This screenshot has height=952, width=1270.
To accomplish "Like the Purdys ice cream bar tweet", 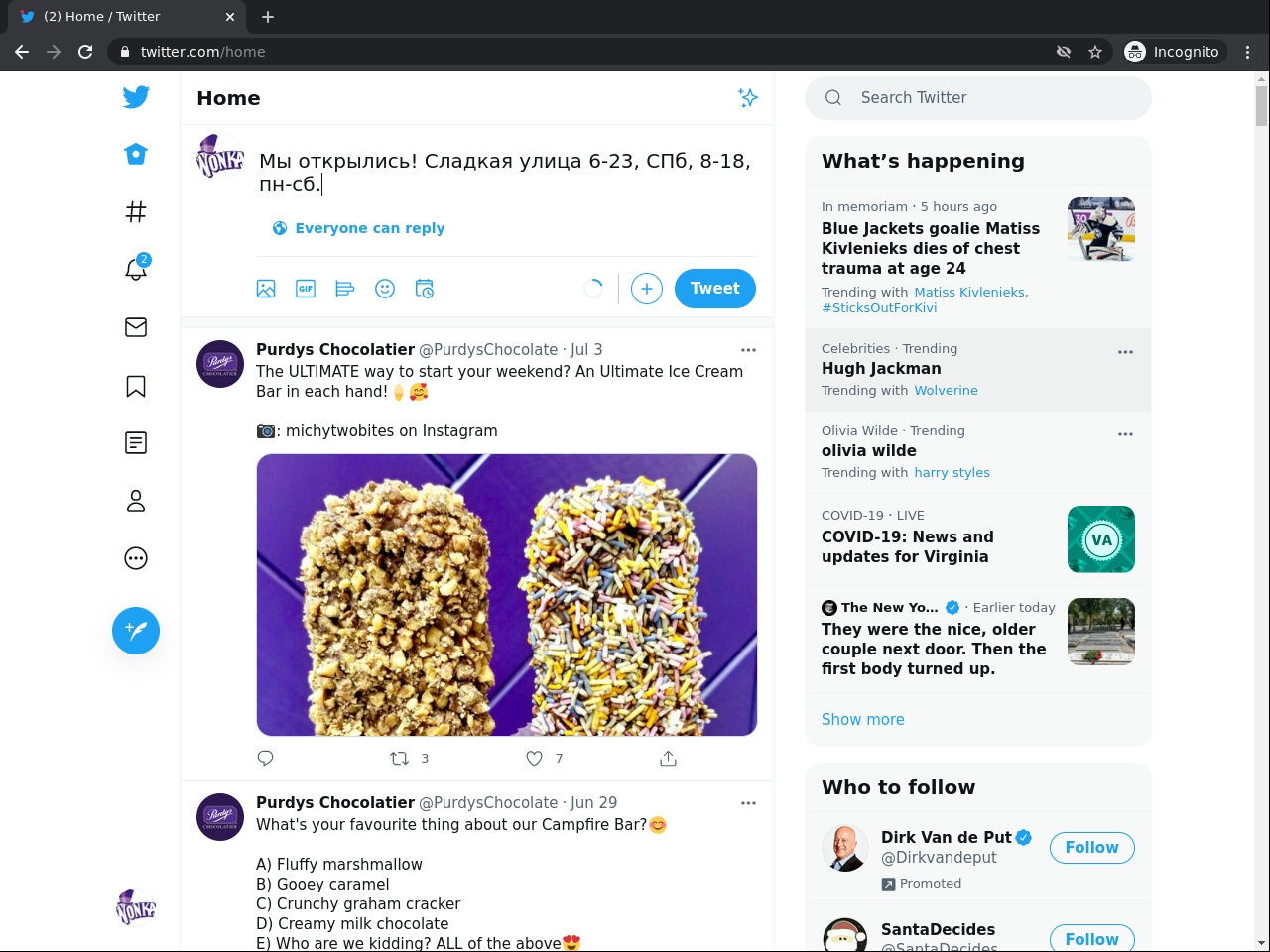I will pos(535,759).
